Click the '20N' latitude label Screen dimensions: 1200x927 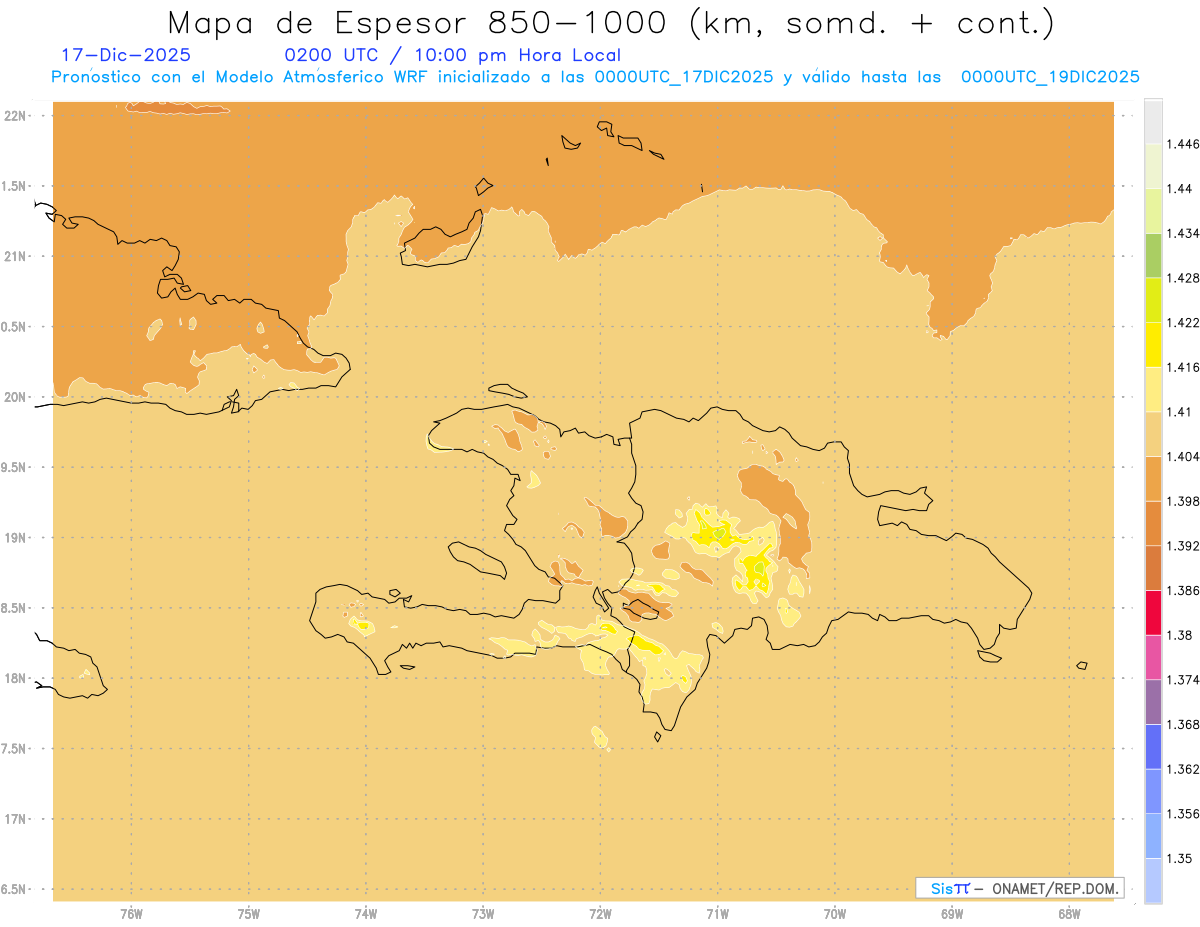[16, 397]
